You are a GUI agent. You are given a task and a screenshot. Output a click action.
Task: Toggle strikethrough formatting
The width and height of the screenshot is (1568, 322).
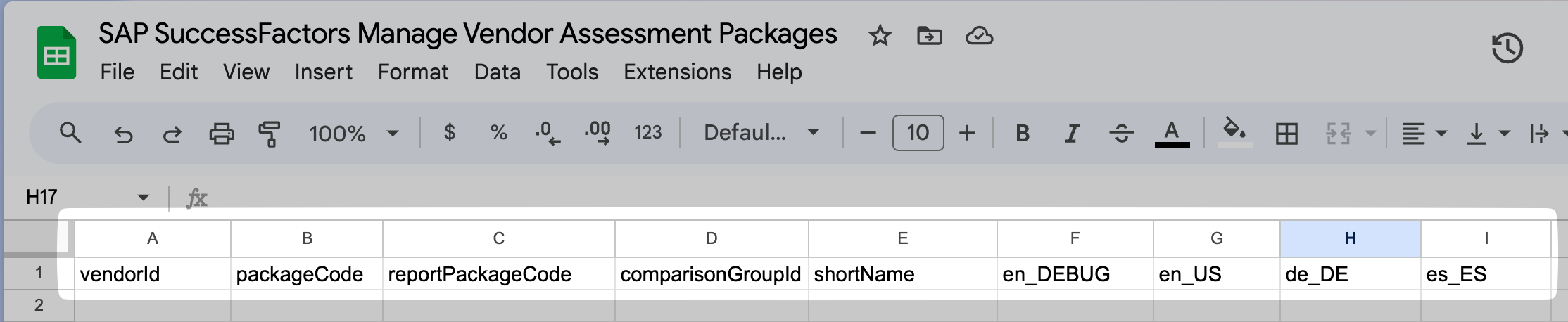(1121, 133)
